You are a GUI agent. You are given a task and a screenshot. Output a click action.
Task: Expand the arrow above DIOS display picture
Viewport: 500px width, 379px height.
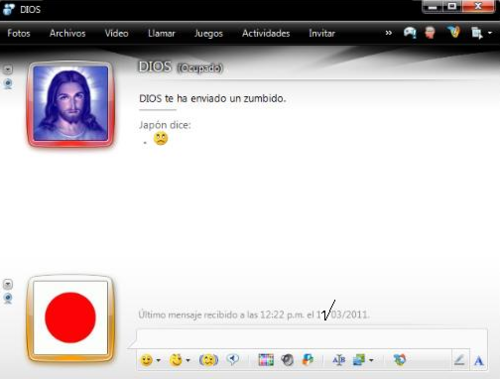pos(8,69)
